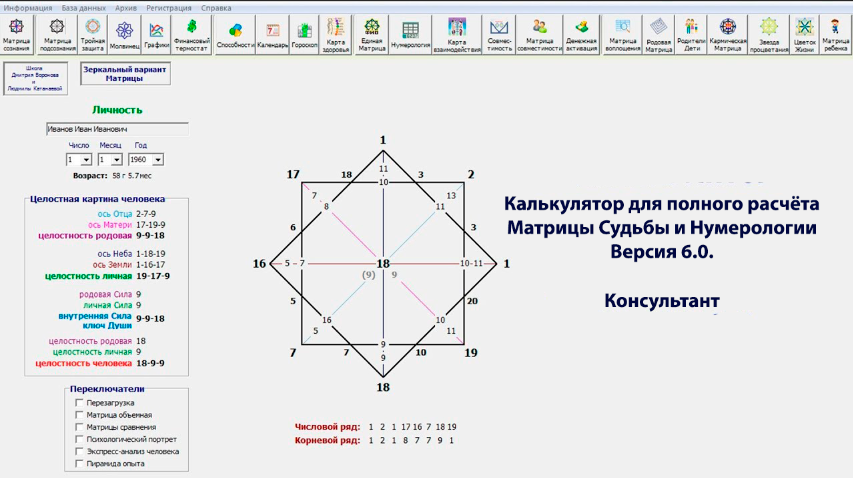Image resolution: width=853 pixels, height=478 pixels.
Task: Open the Информация menu
Action: [x=28, y=8]
